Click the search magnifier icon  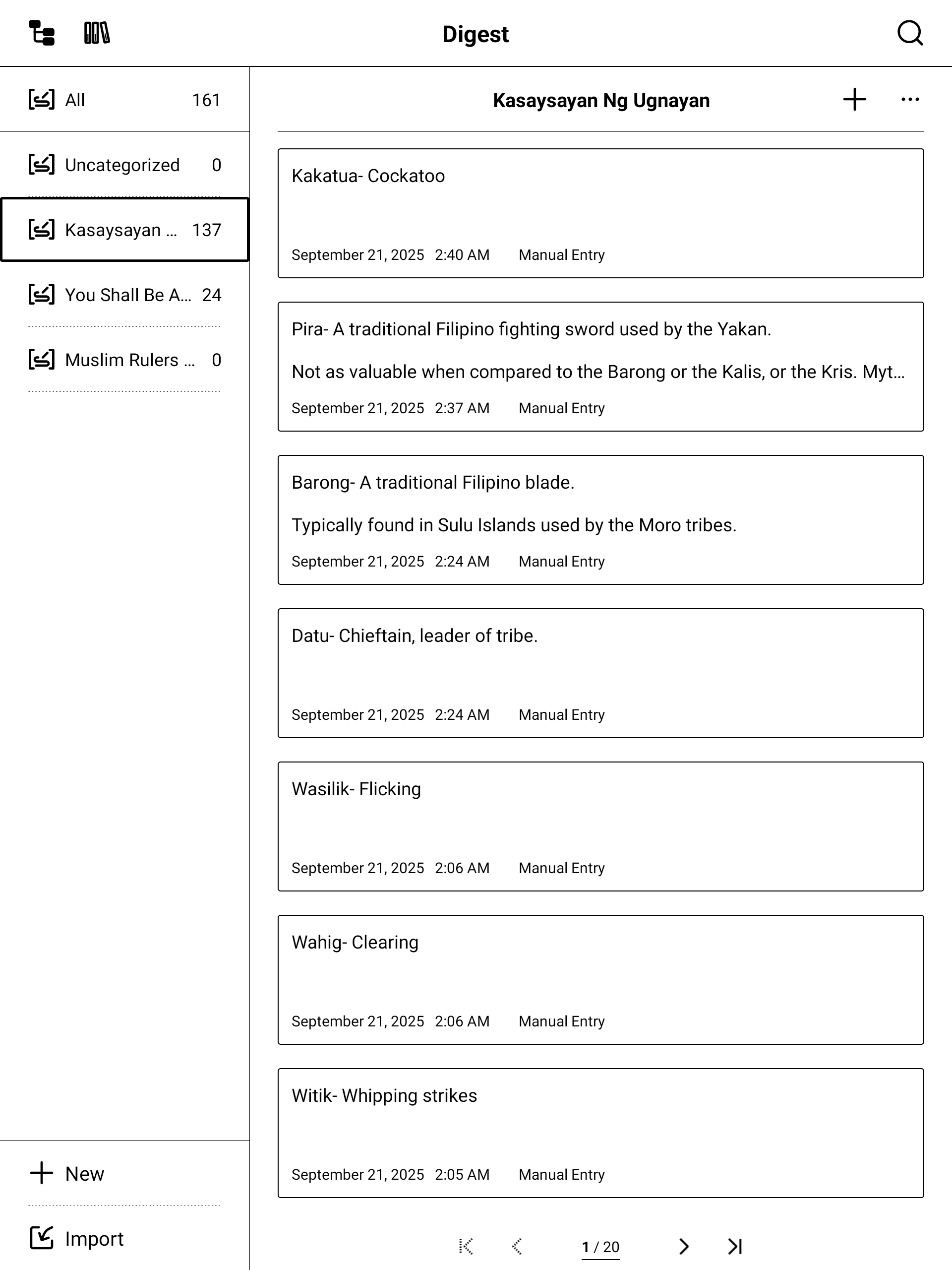point(909,33)
